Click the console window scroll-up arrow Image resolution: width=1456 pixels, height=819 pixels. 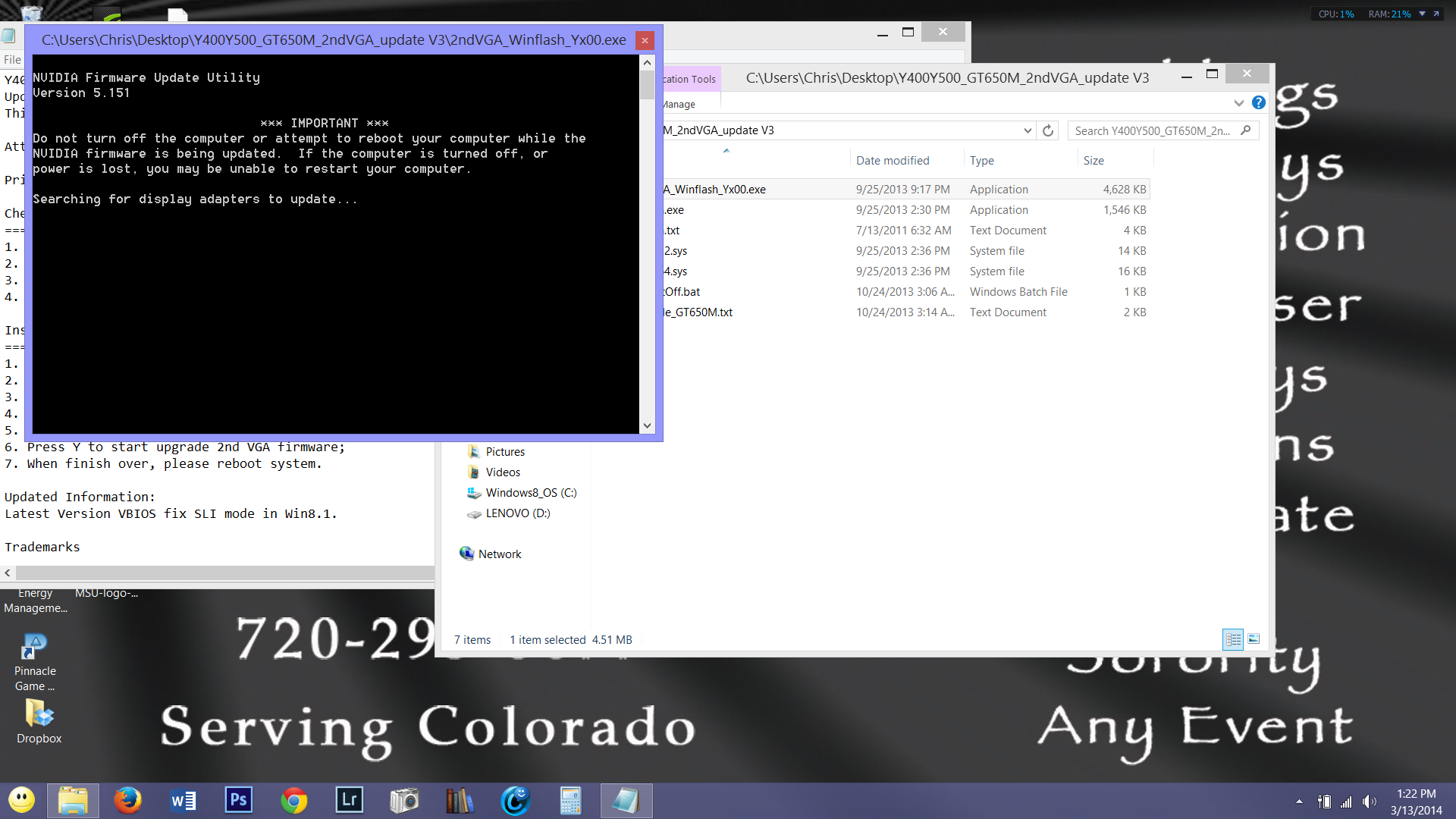click(647, 63)
